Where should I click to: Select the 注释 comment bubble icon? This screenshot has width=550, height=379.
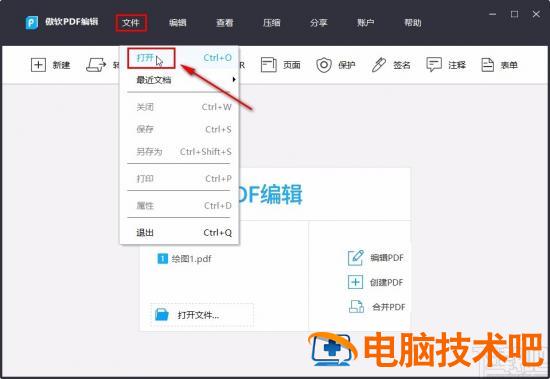[x=434, y=65]
